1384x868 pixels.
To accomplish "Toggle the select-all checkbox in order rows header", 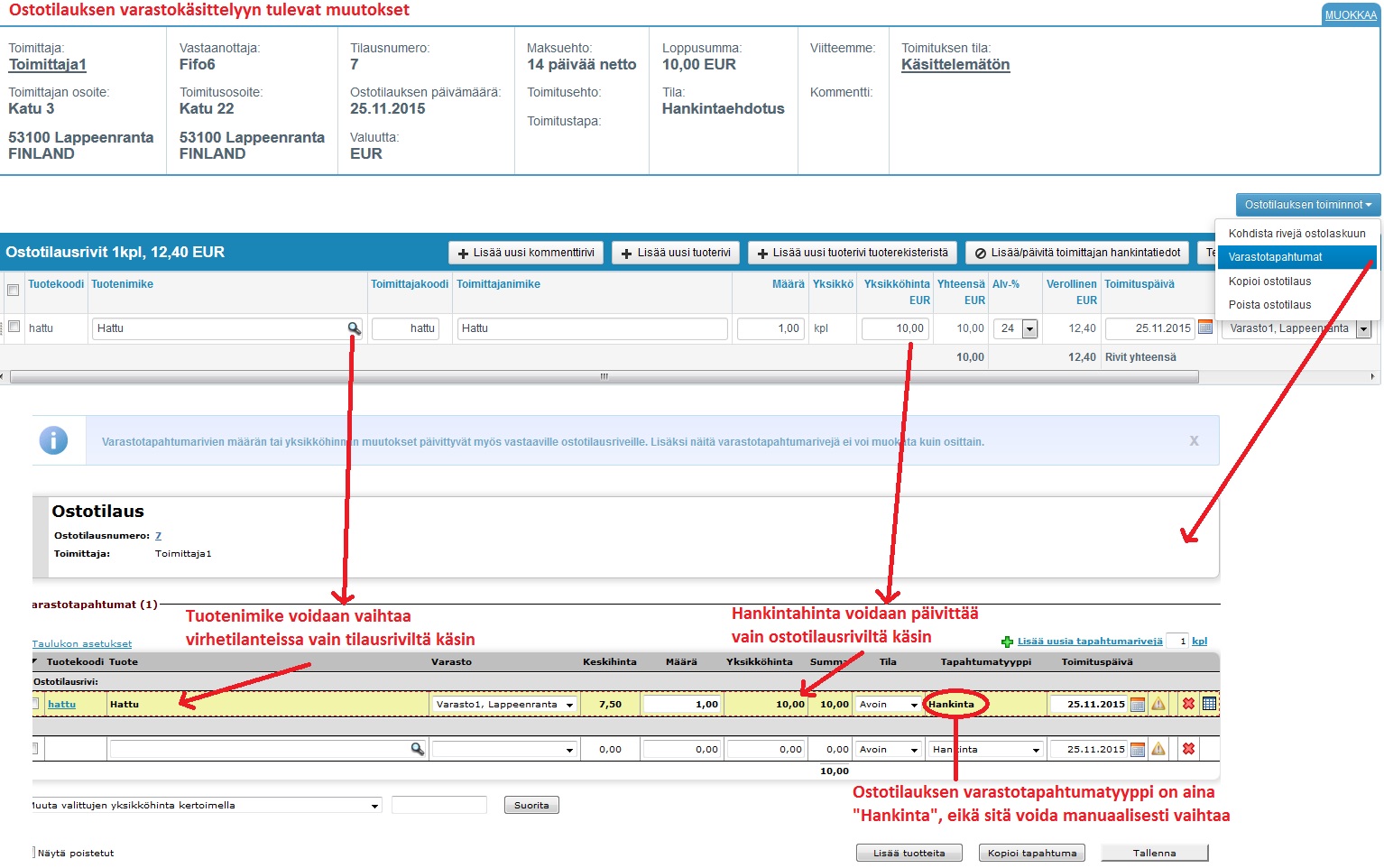I will pos(13,290).
